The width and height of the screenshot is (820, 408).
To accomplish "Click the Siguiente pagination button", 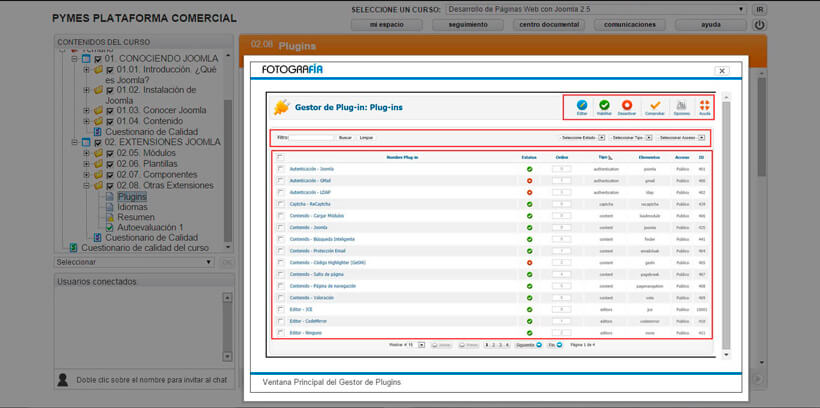I will pyautogui.click(x=528, y=345).
